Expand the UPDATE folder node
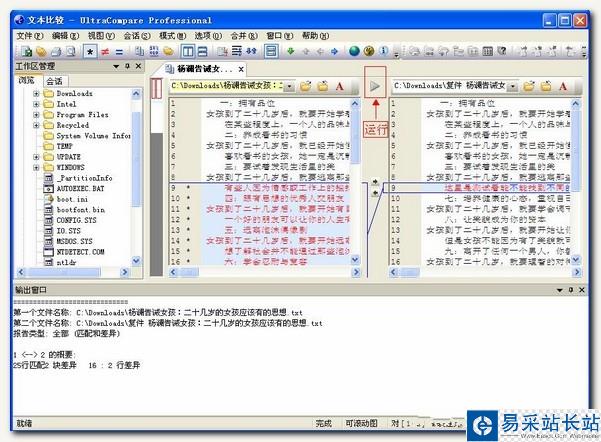The height and width of the screenshot is (442, 601). (36, 157)
